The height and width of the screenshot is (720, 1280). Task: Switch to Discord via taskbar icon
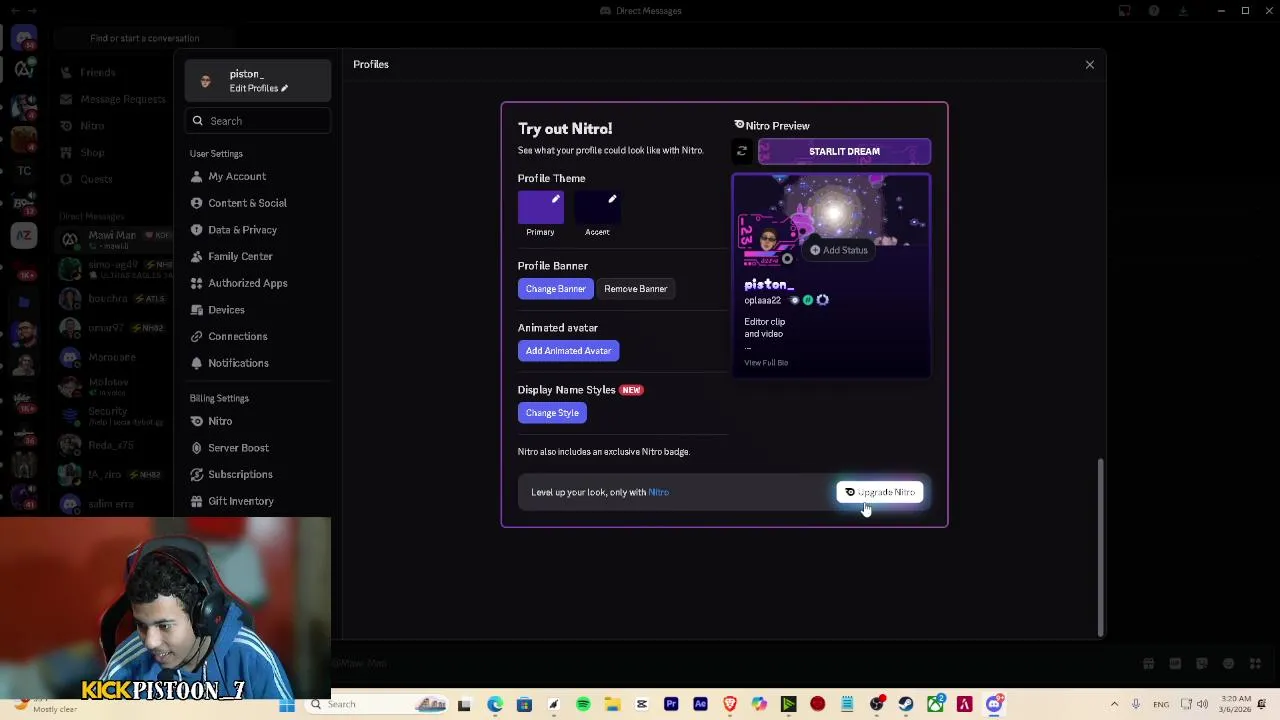994,704
